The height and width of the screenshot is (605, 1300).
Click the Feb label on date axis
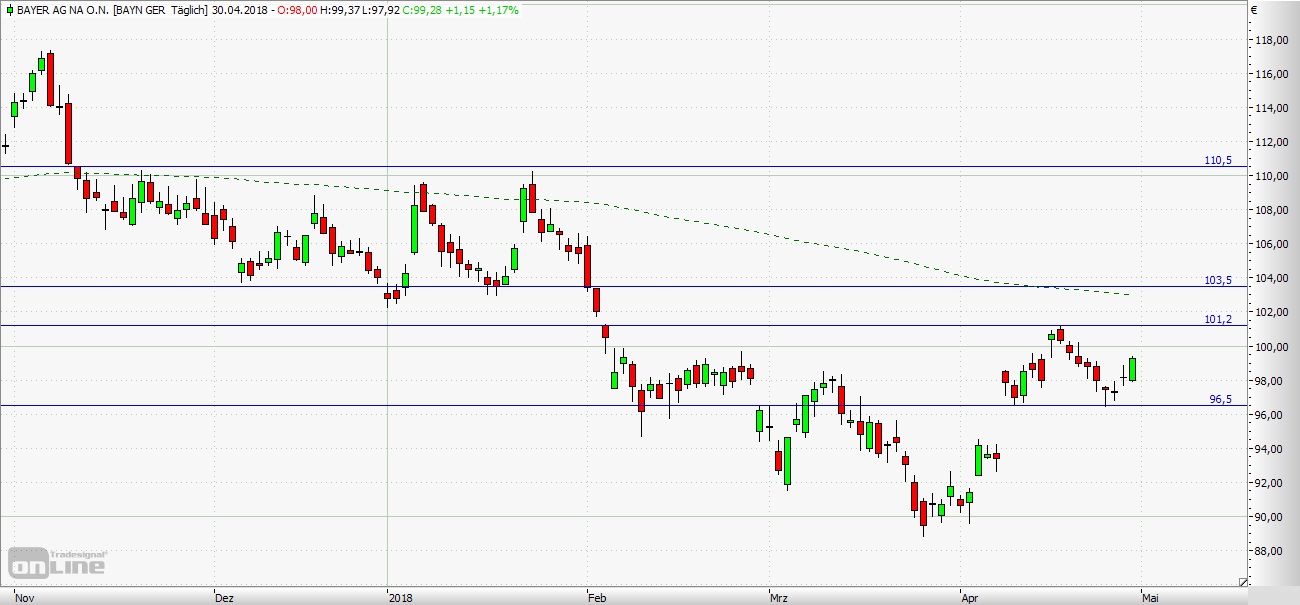(x=597, y=597)
